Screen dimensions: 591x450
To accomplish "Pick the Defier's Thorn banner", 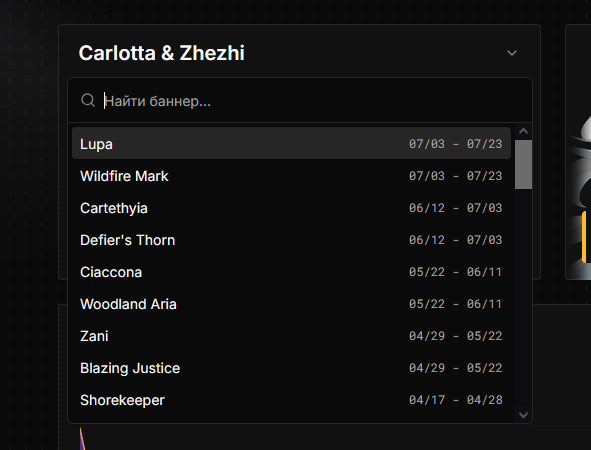I will [291, 240].
